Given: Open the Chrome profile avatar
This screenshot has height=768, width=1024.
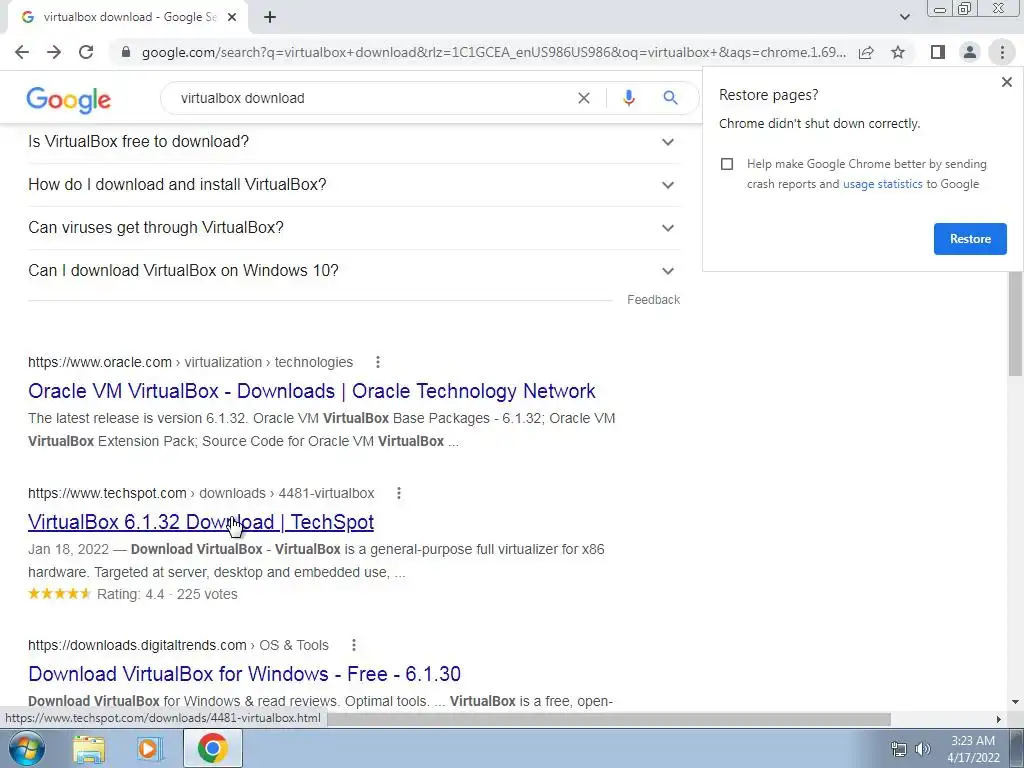Looking at the screenshot, I should (x=970, y=52).
